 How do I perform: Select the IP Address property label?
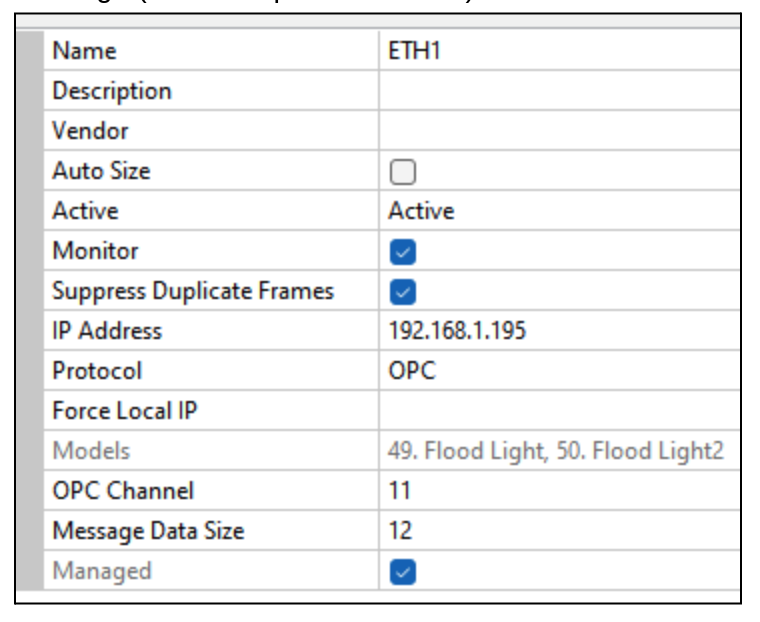(106, 331)
